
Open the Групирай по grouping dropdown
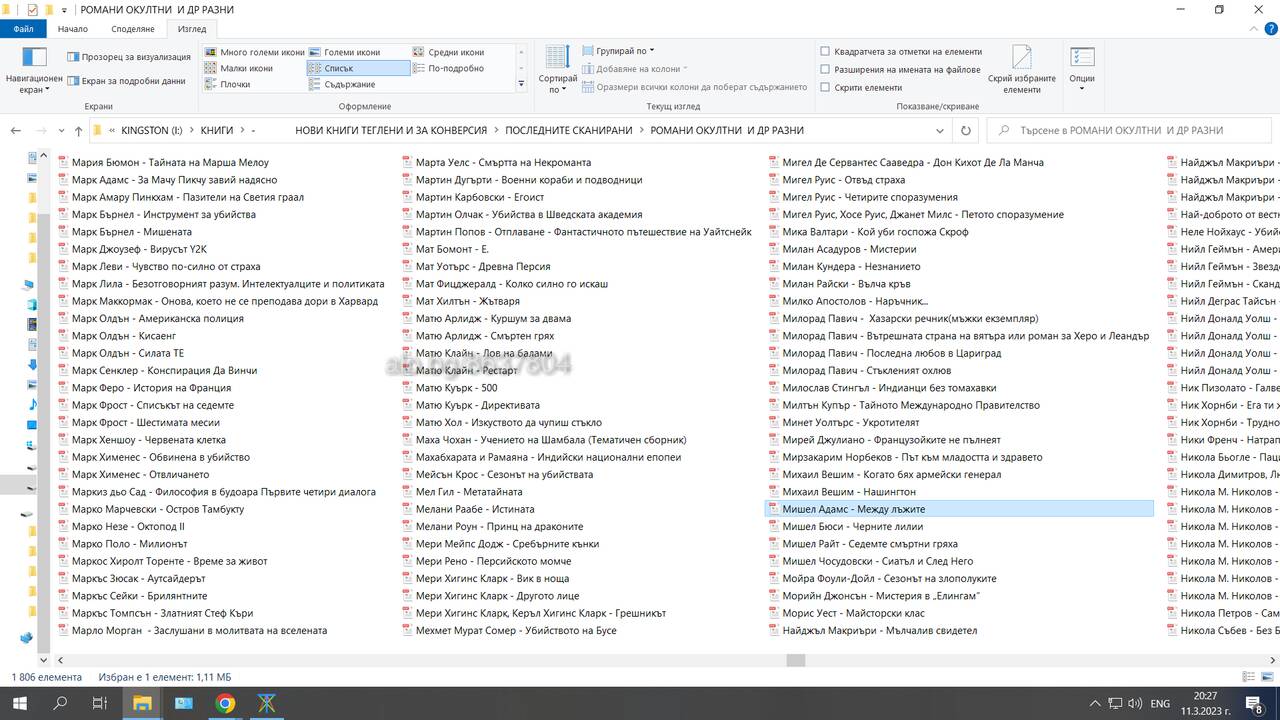point(616,51)
